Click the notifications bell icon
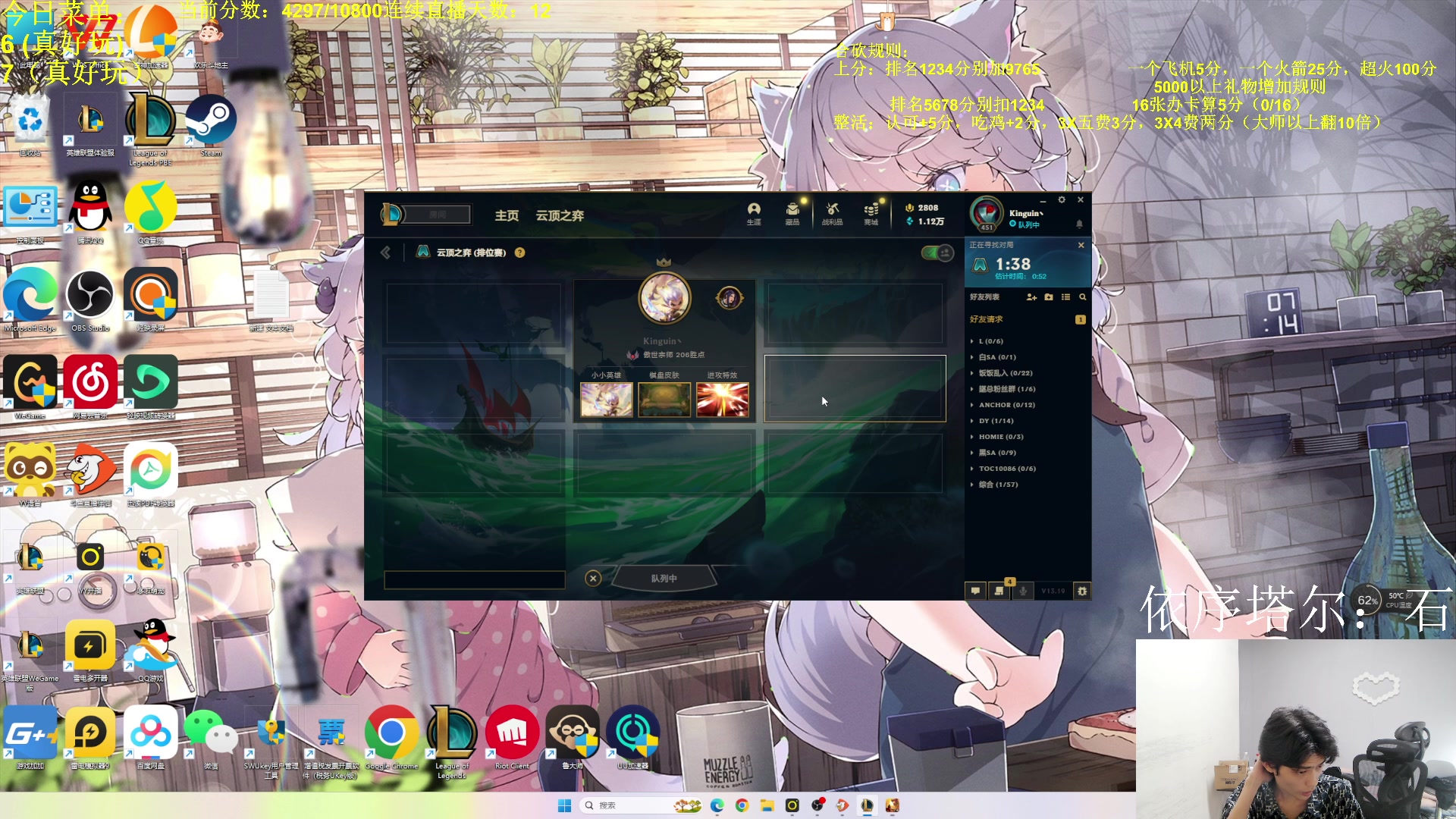The image size is (1456, 819). [x=1079, y=224]
